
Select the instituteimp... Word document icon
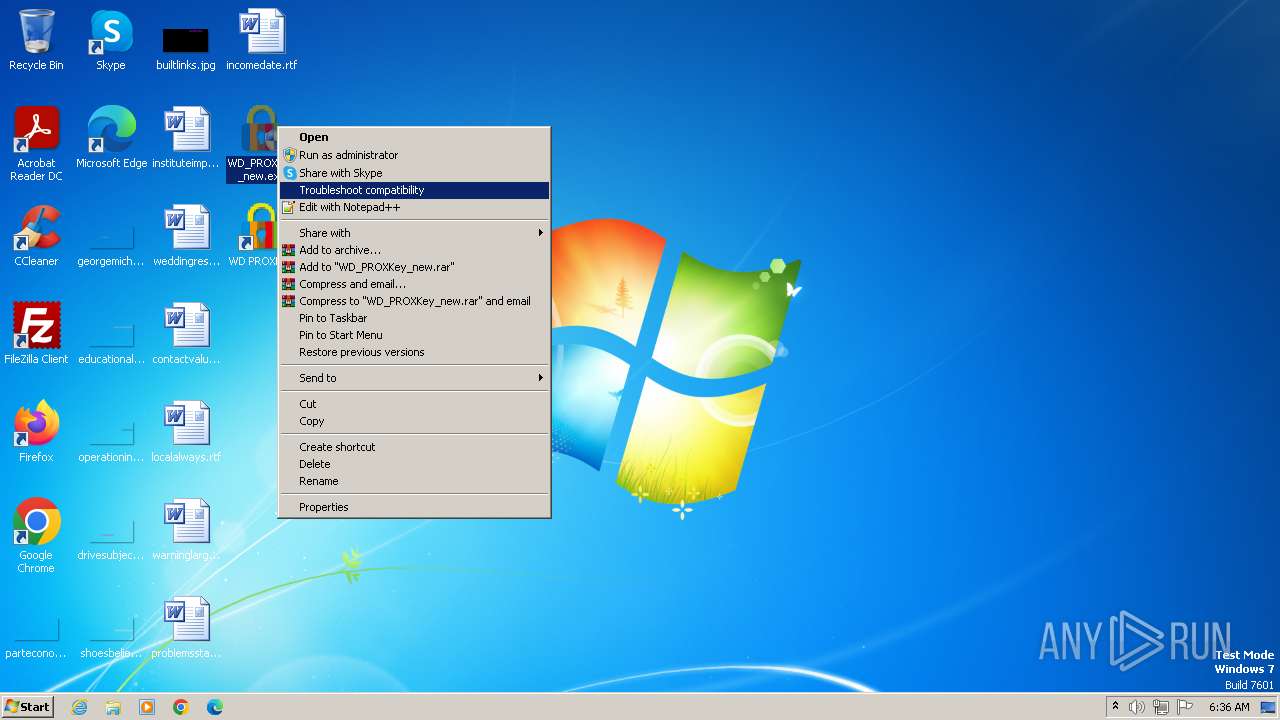tap(186, 138)
